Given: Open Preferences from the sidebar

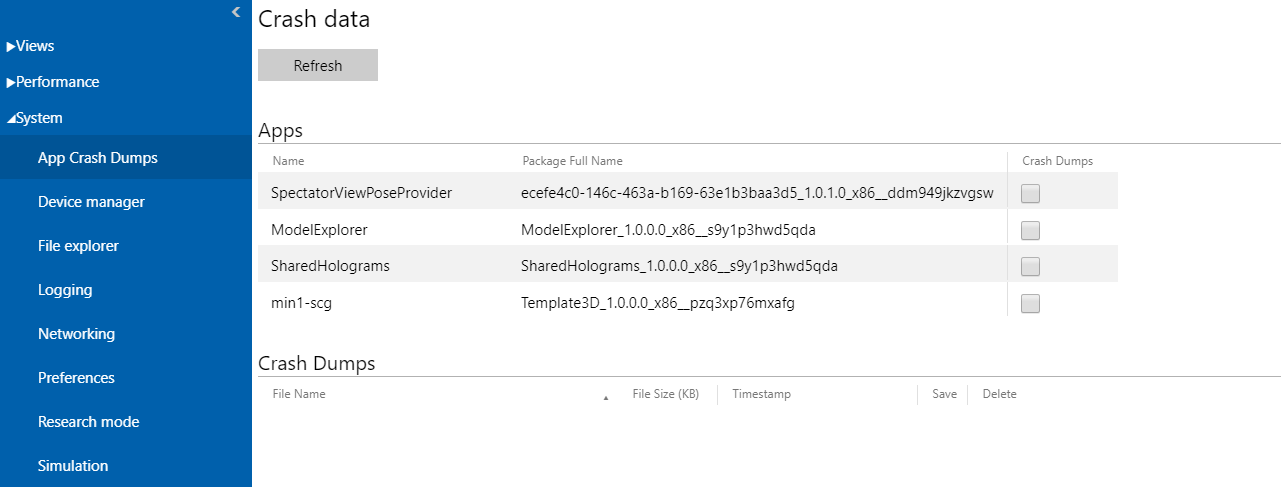Looking at the screenshot, I should coord(76,378).
